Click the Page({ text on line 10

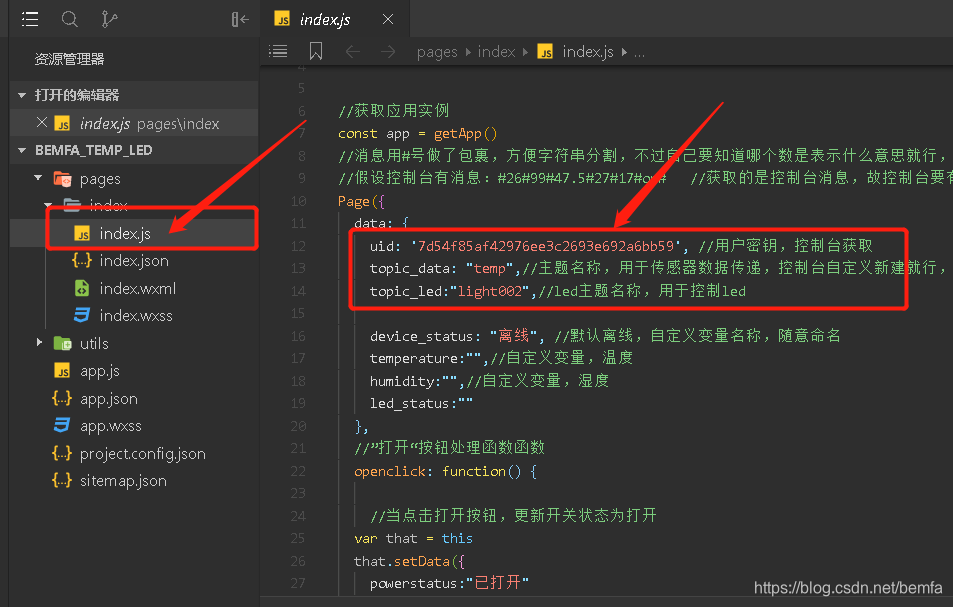click(361, 201)
